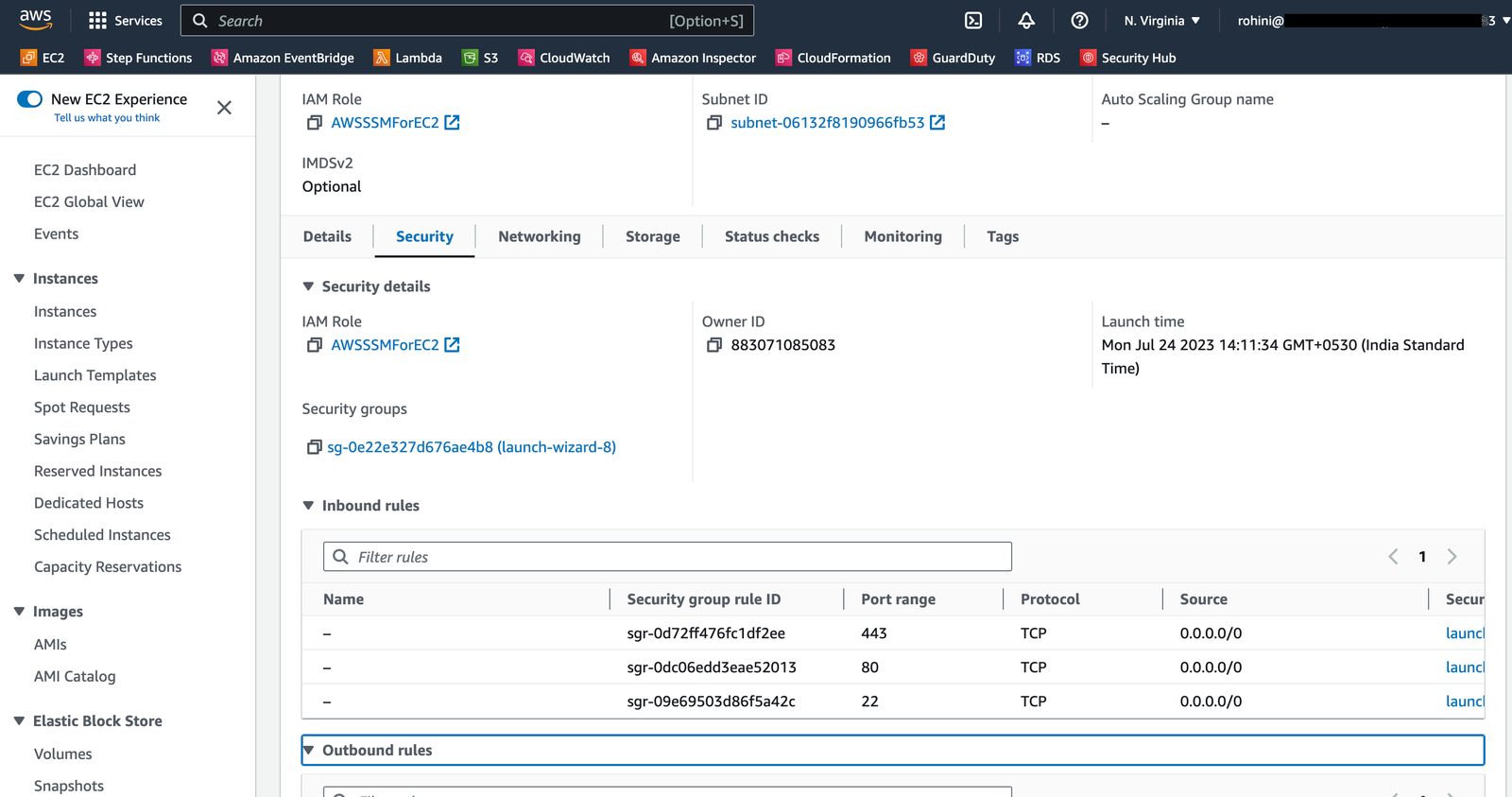Open the Services grid menu

[x=125, y=21]
